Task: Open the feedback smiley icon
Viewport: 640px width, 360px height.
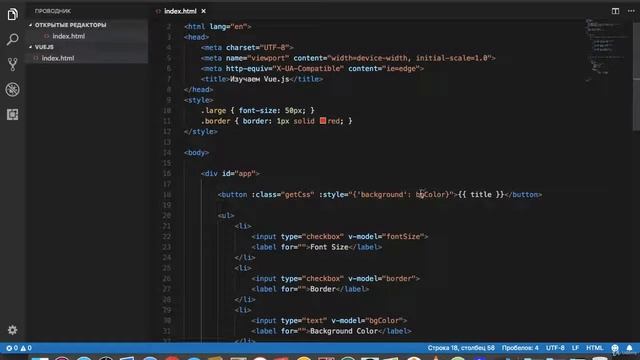Action: coord(615,348)
